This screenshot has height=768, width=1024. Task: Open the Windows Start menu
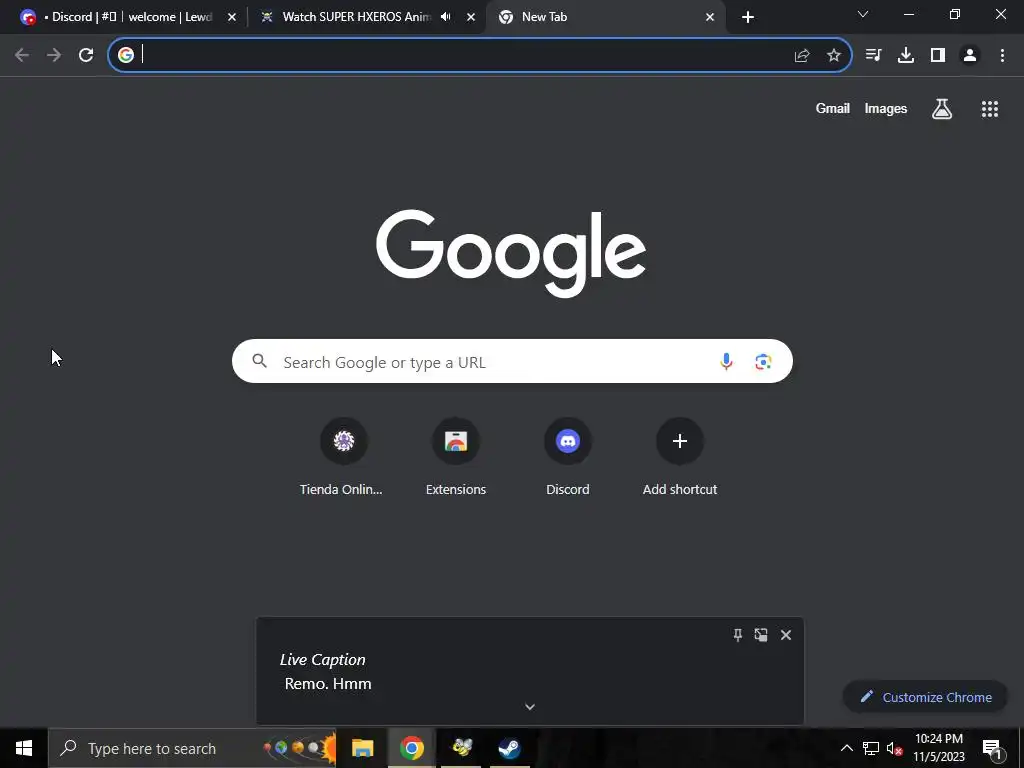[24, 748]
